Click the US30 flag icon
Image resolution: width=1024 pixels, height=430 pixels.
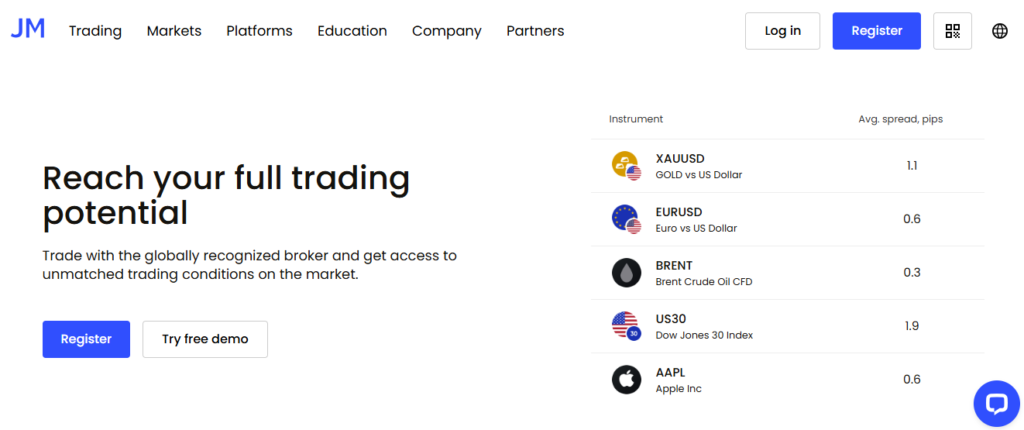click(626, 326)
